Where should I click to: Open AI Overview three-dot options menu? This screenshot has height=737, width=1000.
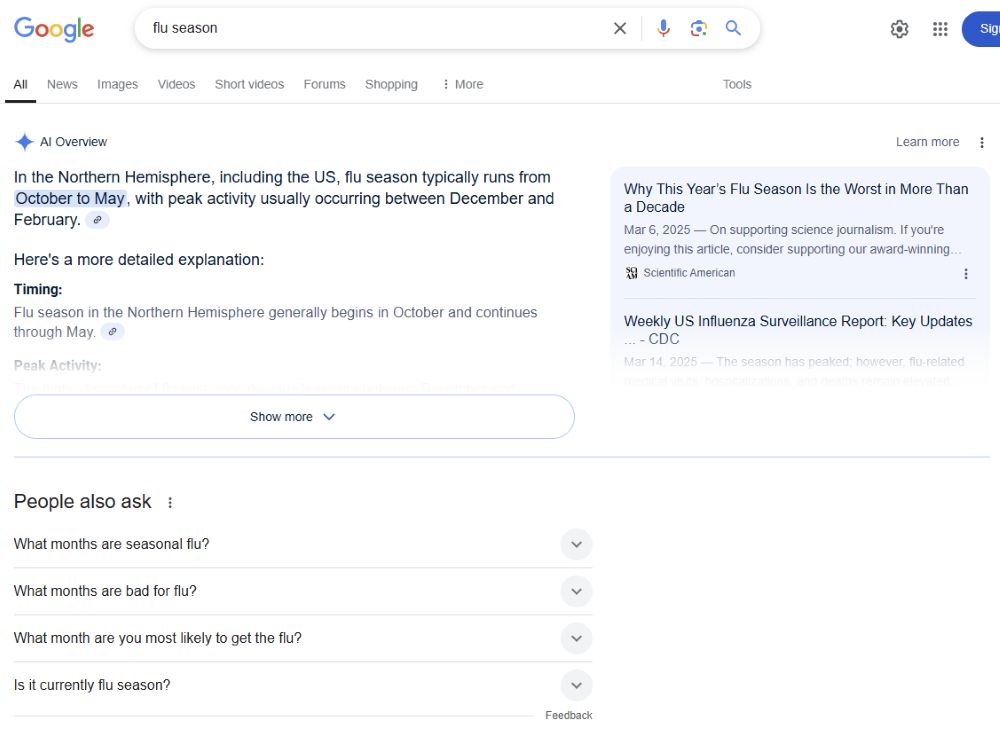[982, 142]
